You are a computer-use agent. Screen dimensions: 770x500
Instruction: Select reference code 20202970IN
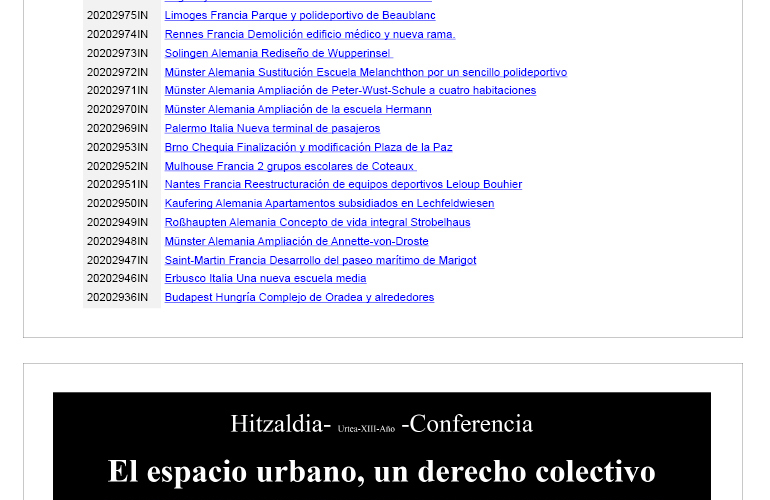117,110
